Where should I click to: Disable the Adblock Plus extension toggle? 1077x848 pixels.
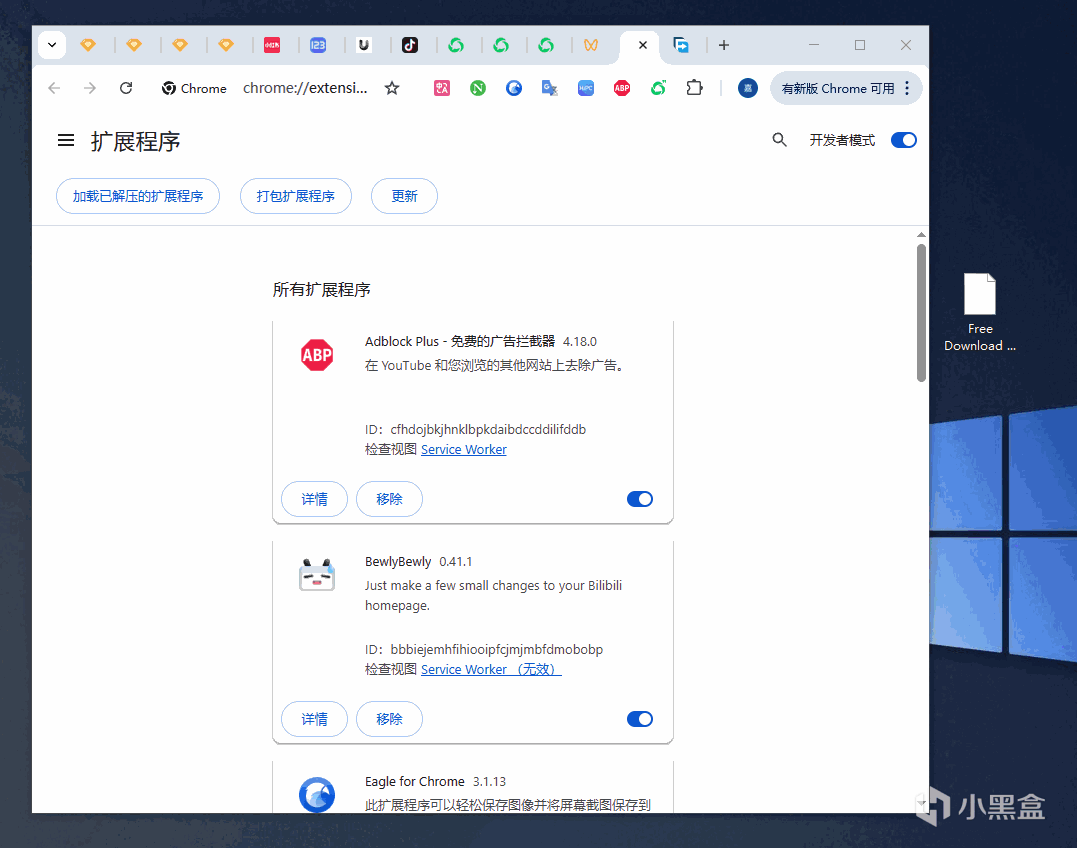[640, 499]
